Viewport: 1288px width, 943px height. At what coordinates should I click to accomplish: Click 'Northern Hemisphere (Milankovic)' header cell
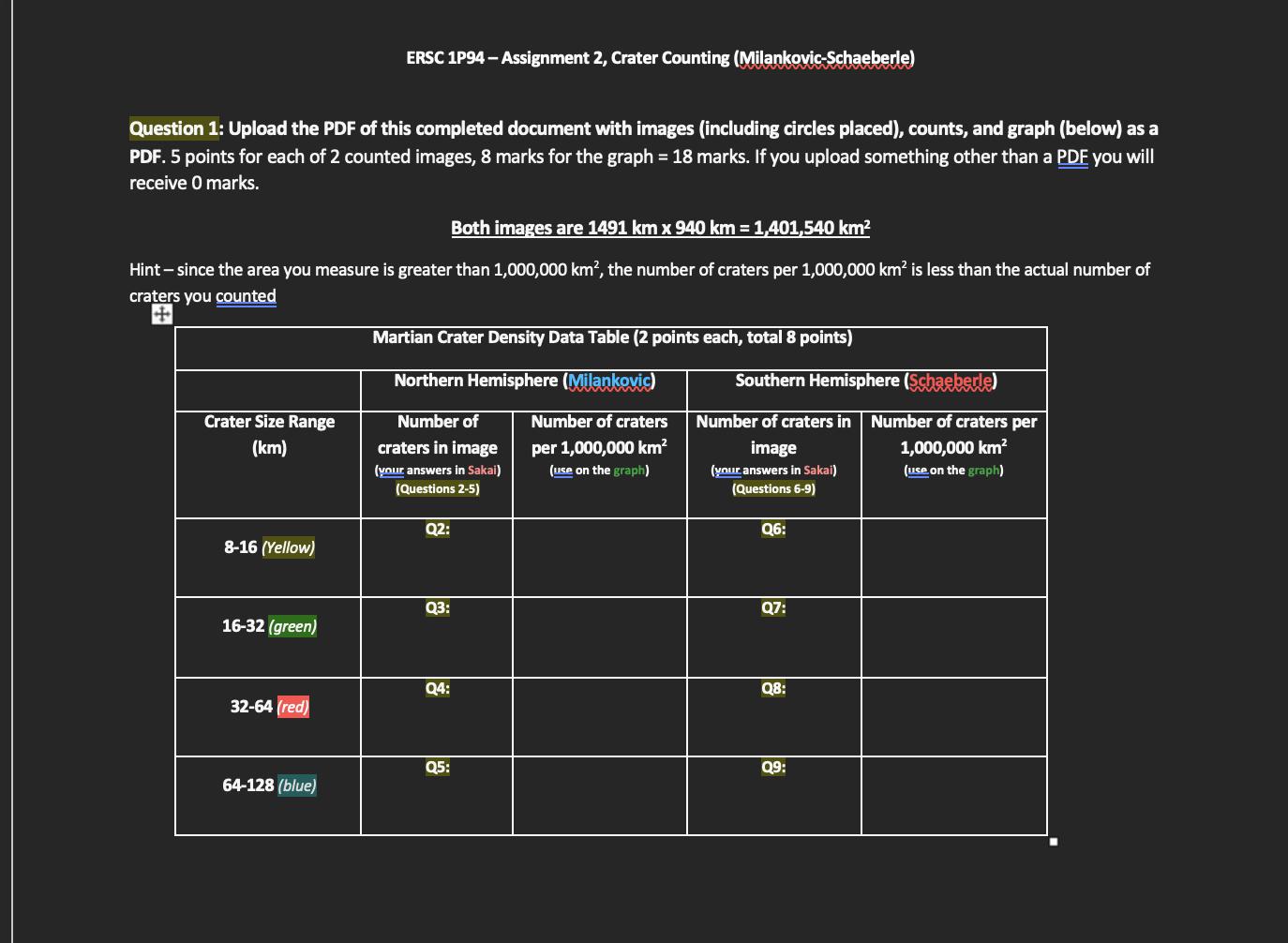(x=524, y=390)
